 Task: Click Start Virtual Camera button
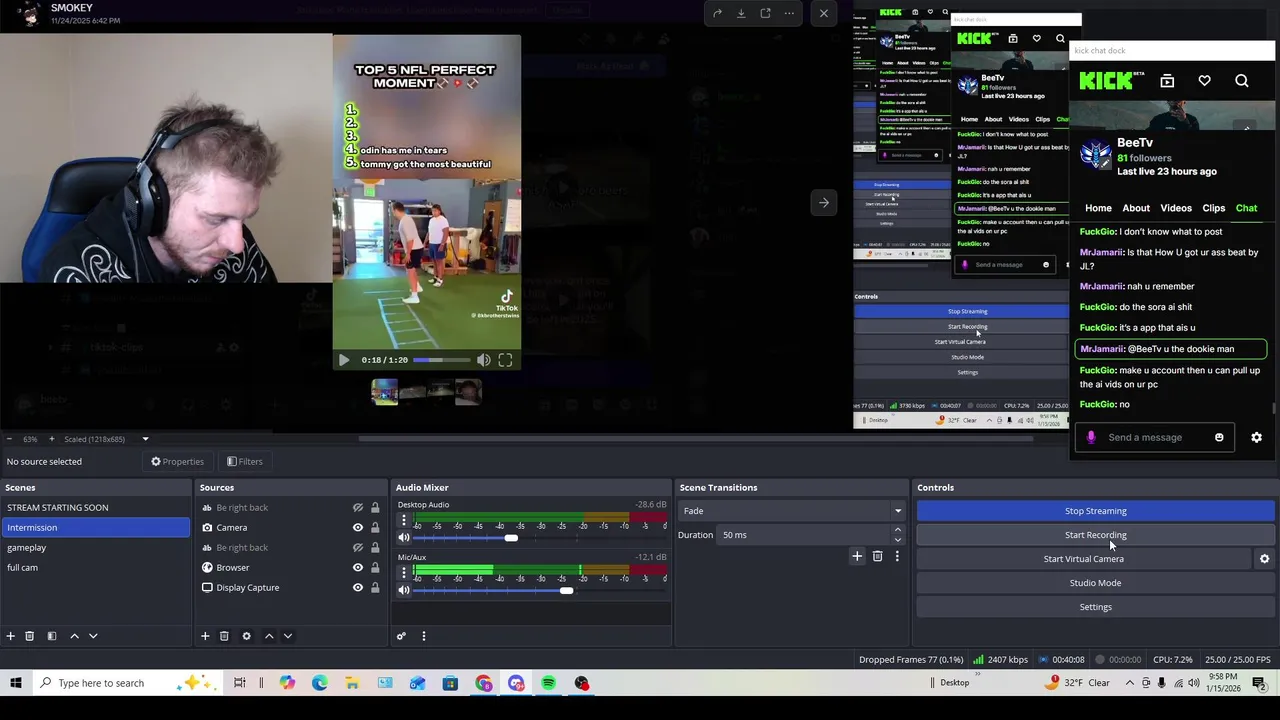tap(1083, 559)
